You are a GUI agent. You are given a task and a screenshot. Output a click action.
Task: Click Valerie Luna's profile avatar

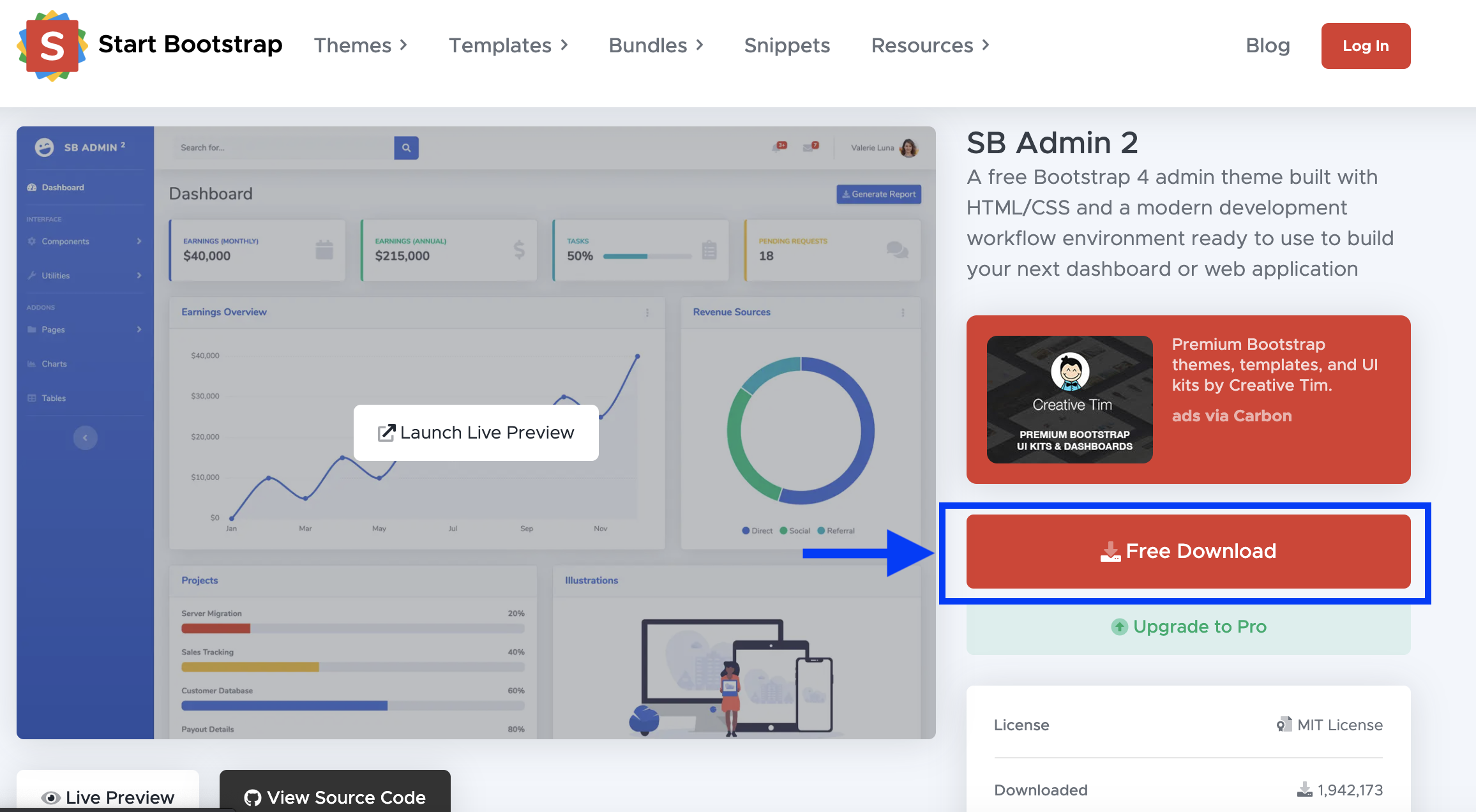pos(908,147)
